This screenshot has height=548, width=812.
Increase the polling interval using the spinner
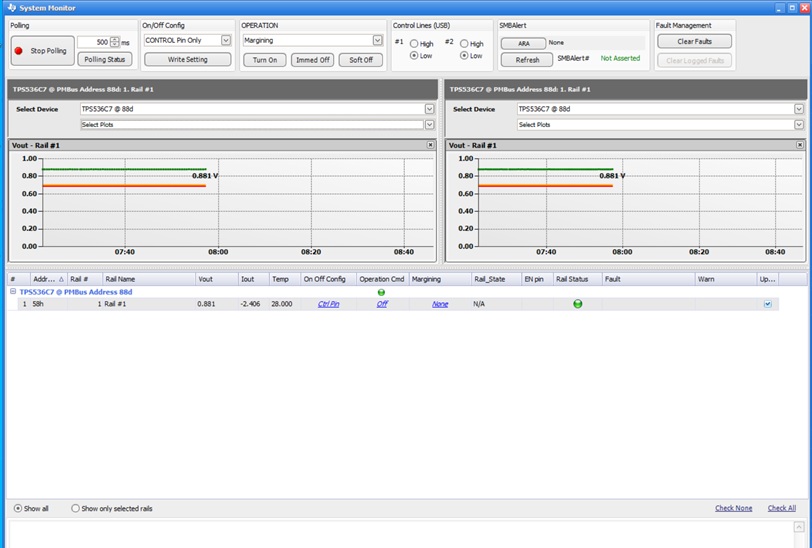(x=115, y=39)
